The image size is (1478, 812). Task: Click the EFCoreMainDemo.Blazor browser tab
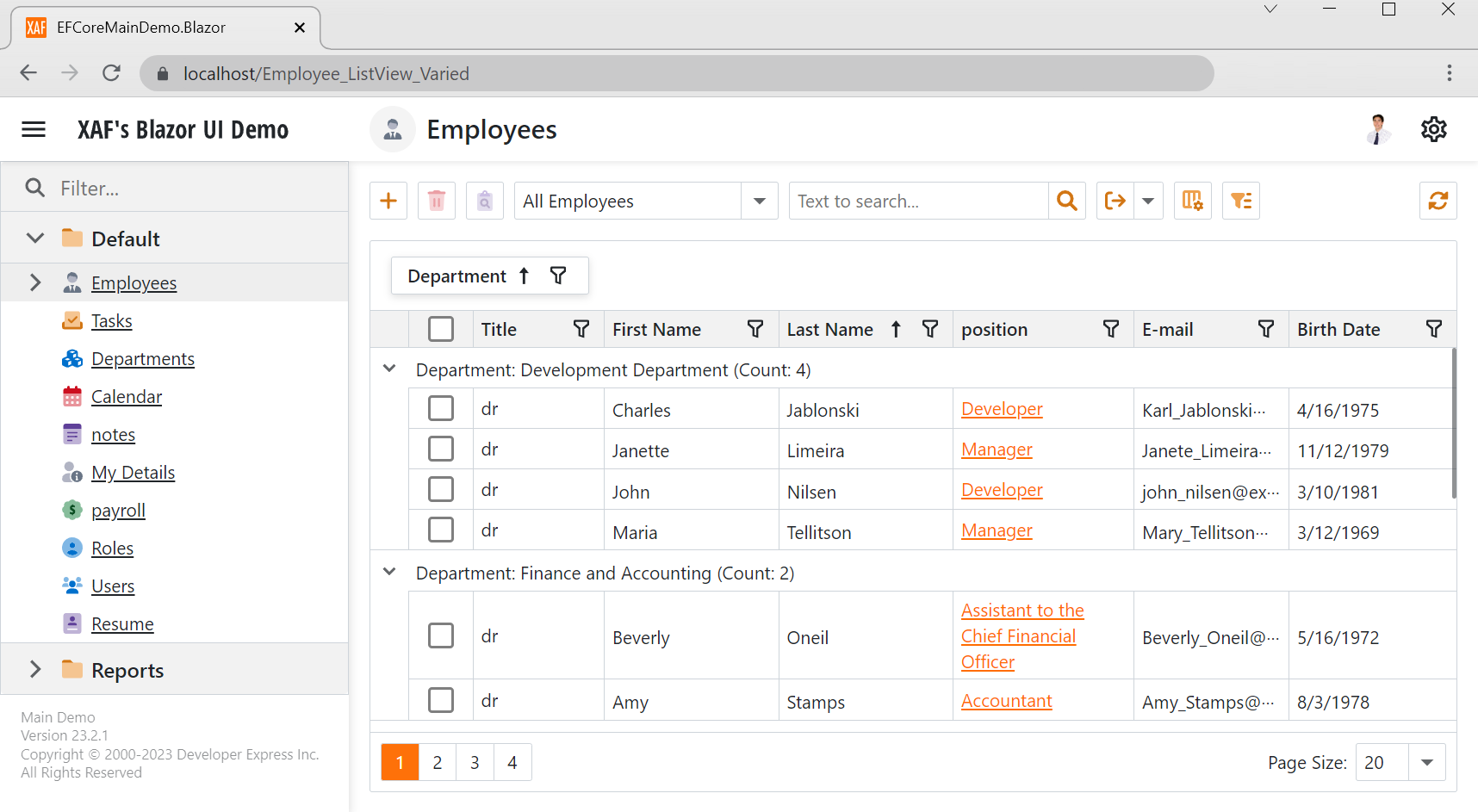point(166,28)
